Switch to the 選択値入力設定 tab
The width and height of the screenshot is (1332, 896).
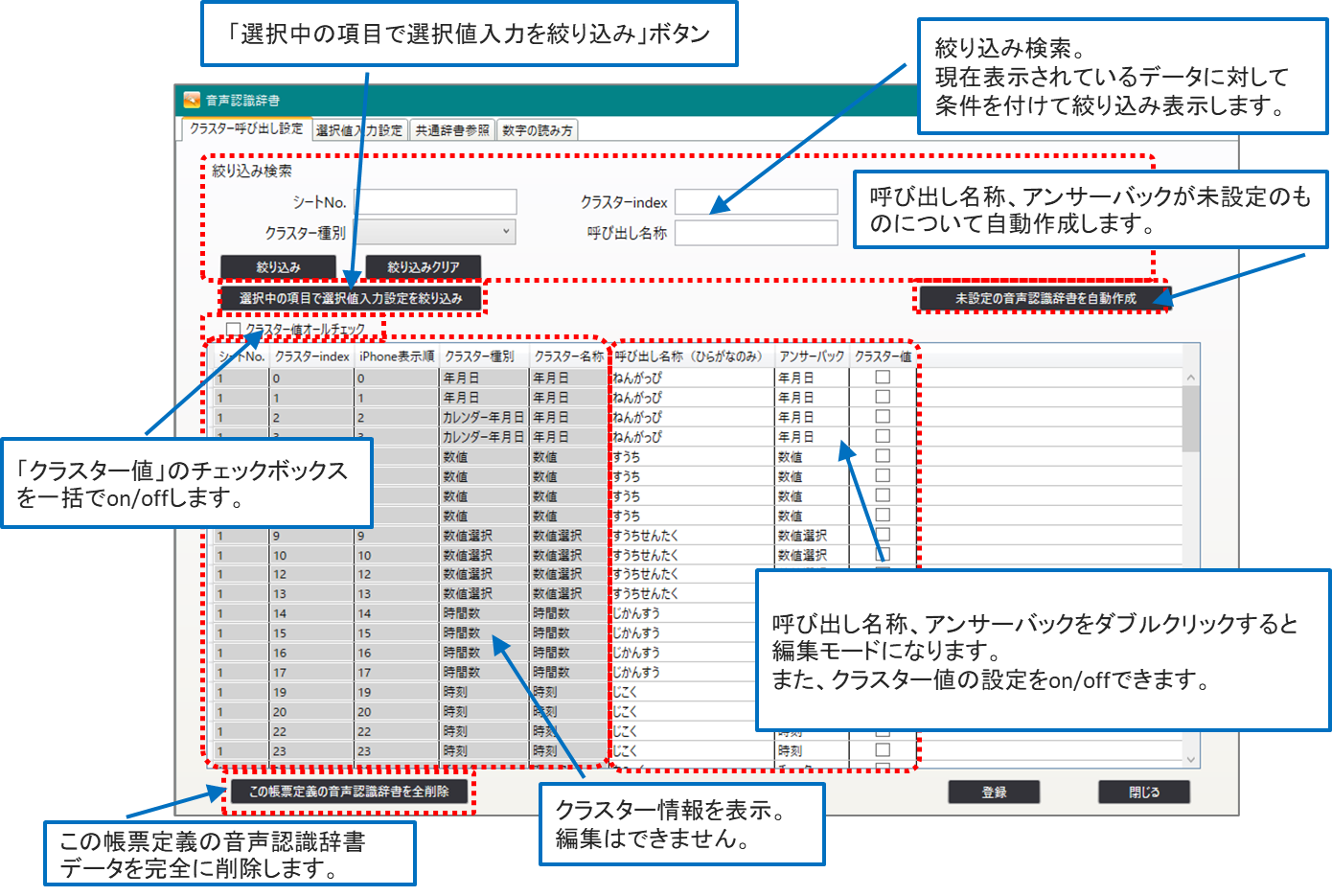pyautogui.click(x=359, y=130)
